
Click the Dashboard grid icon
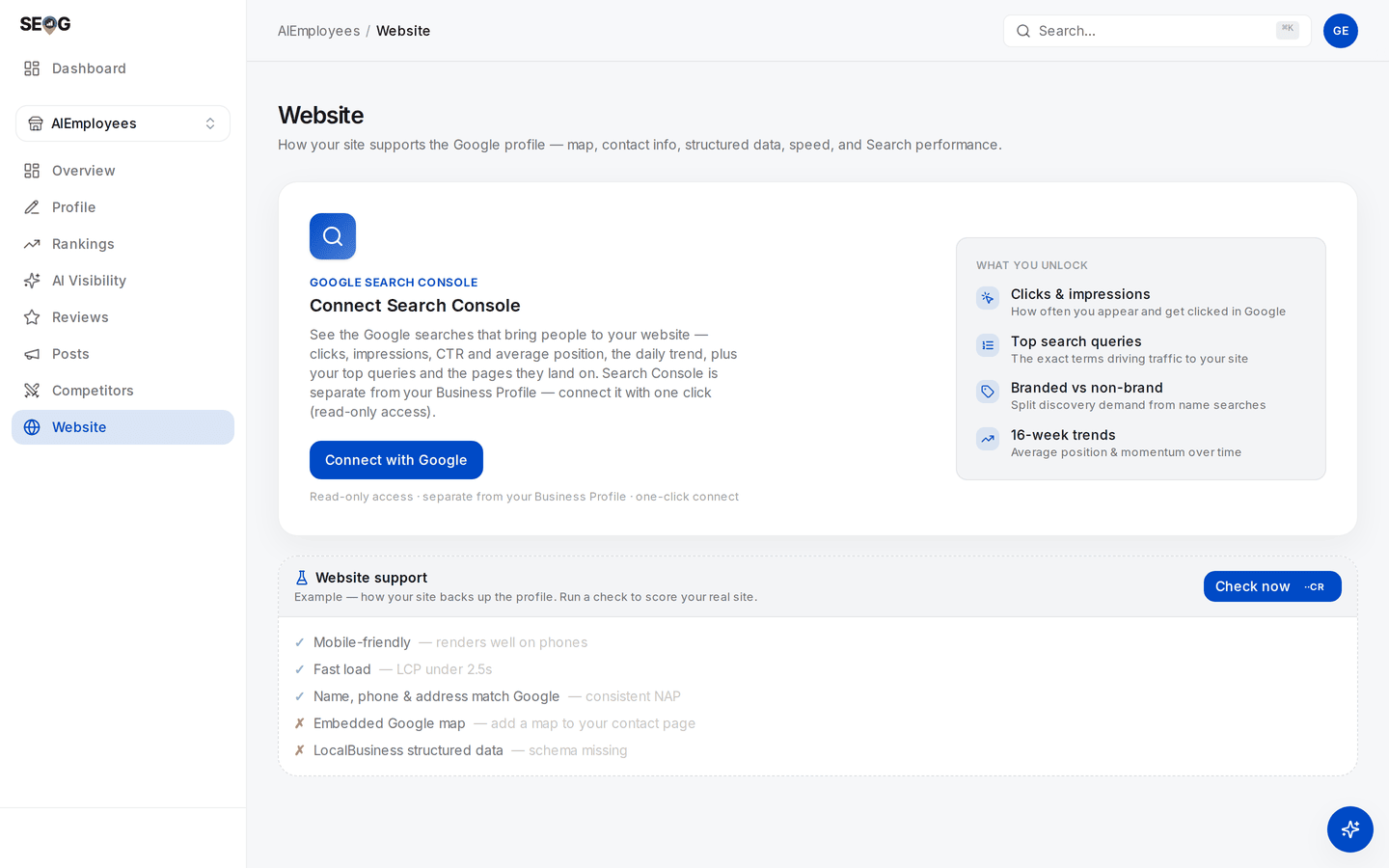tap(32, 68)
